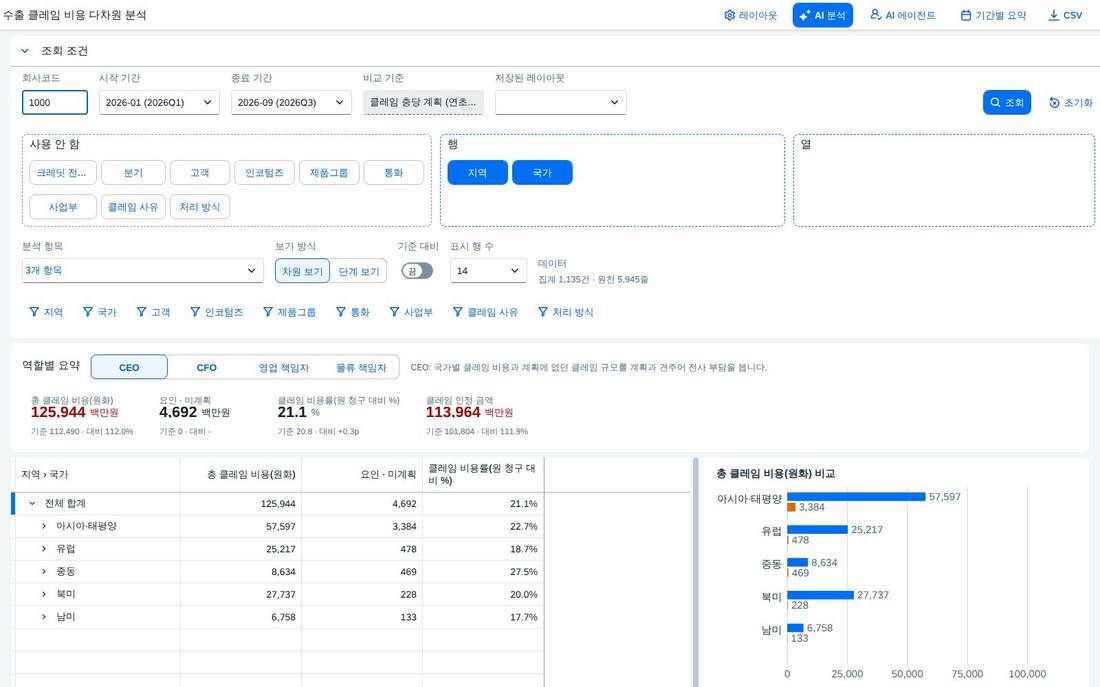Screen dimensions: 1100x687
Task: Download data via the CSV icon
Action: (x=1054, y=15)
